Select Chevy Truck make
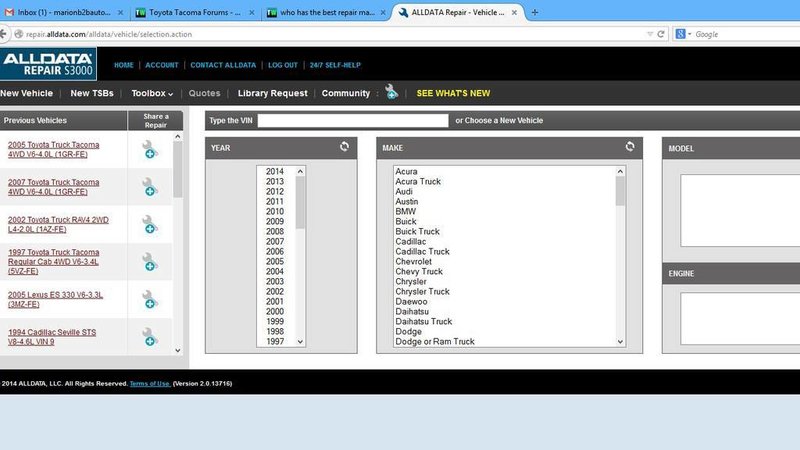The width and height of the screenshot is (800, 450). tap(419, 271)
